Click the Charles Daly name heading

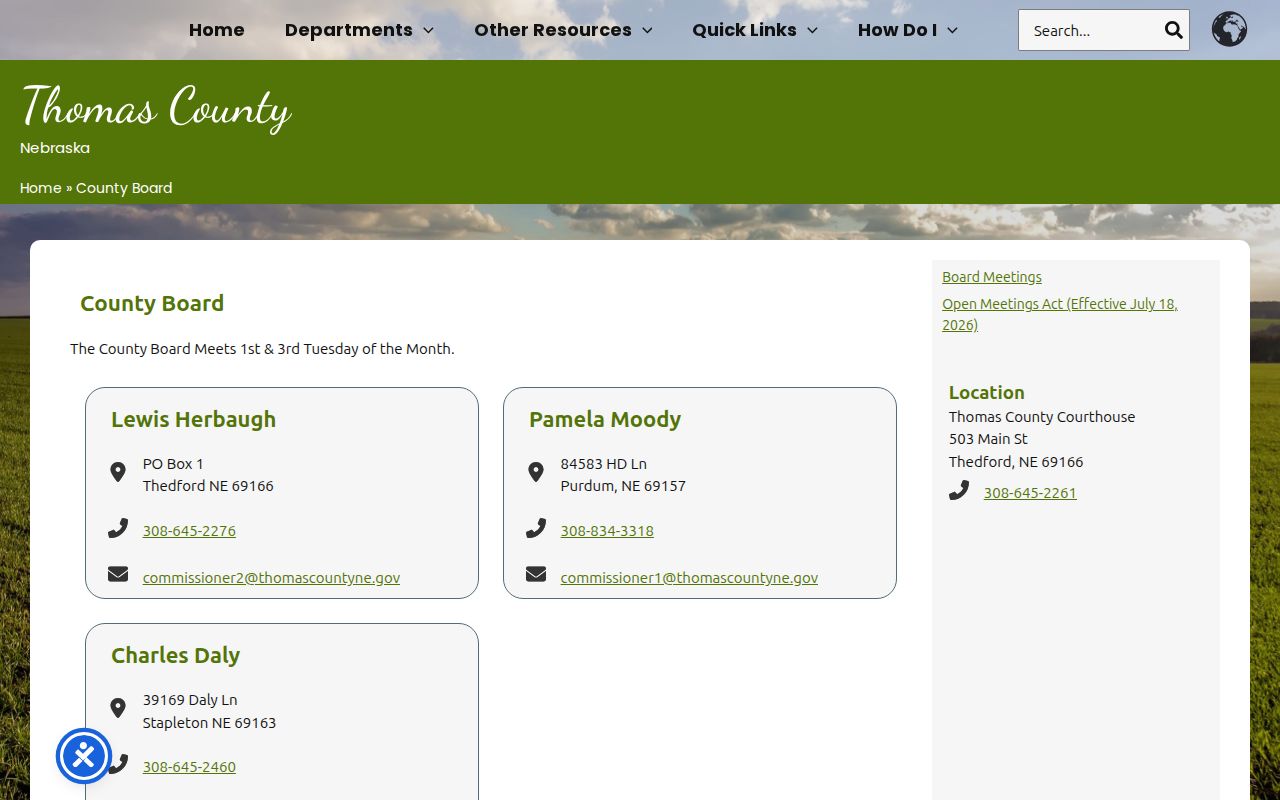point(175,655)
